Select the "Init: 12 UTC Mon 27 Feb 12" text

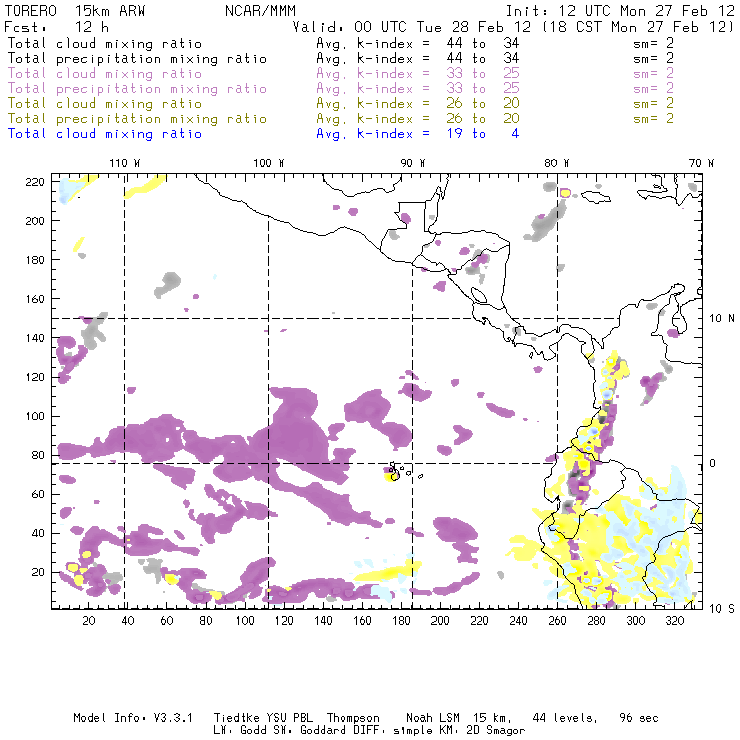620,11
